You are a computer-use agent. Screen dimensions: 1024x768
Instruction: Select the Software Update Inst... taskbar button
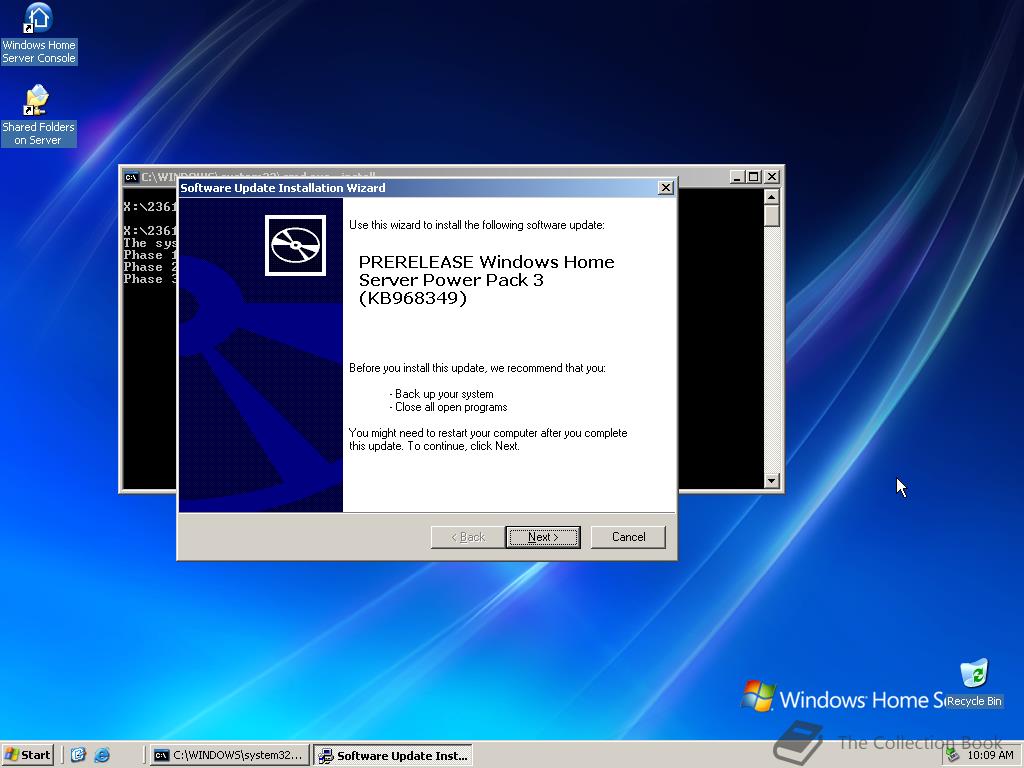point(392,755)
